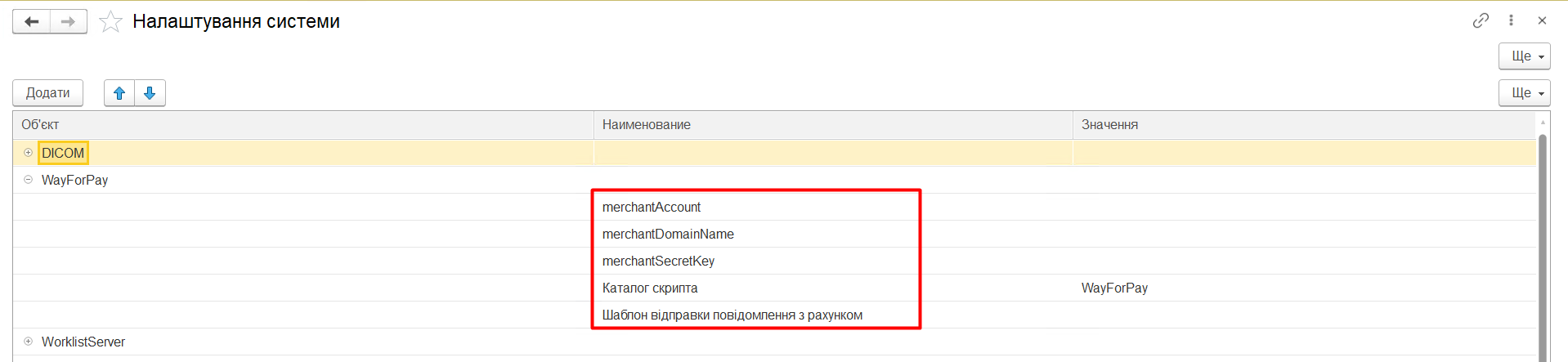Open the lower Ще dropdown above table

click(1524, 93)
